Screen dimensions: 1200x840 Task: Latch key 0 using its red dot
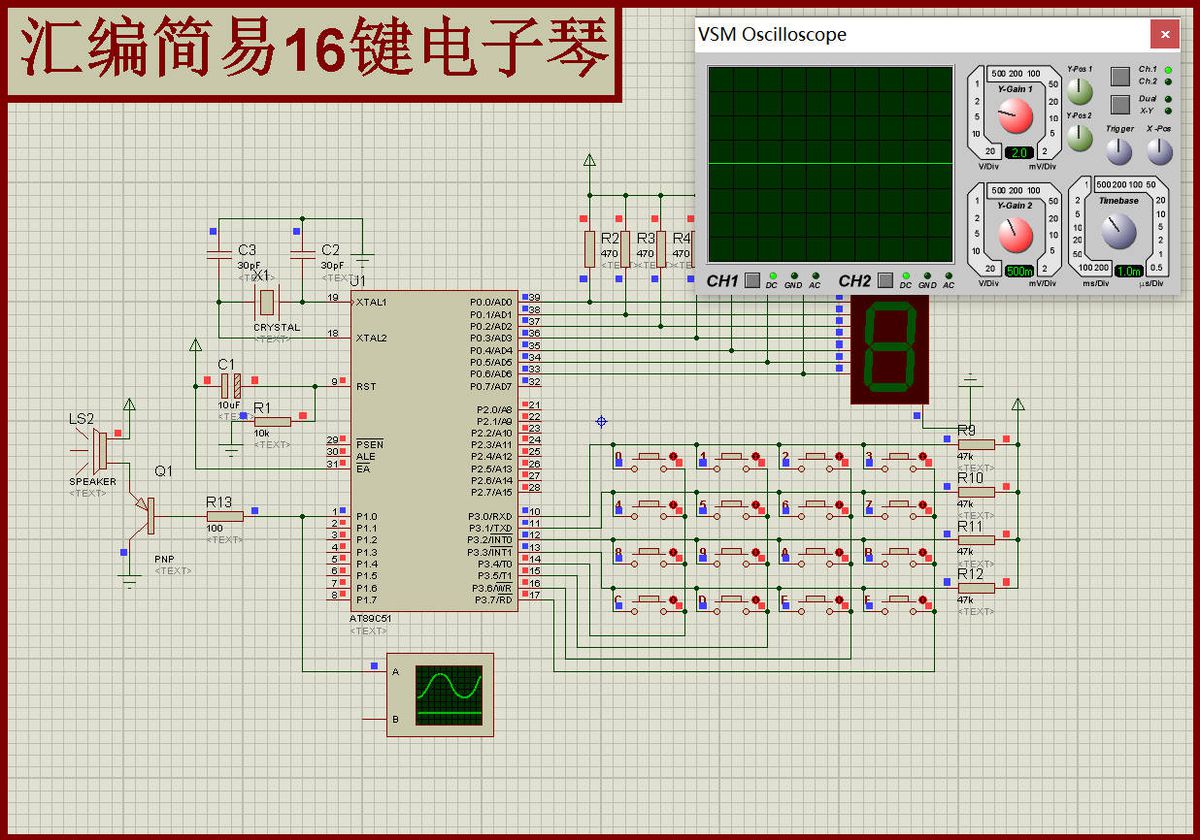673,458
